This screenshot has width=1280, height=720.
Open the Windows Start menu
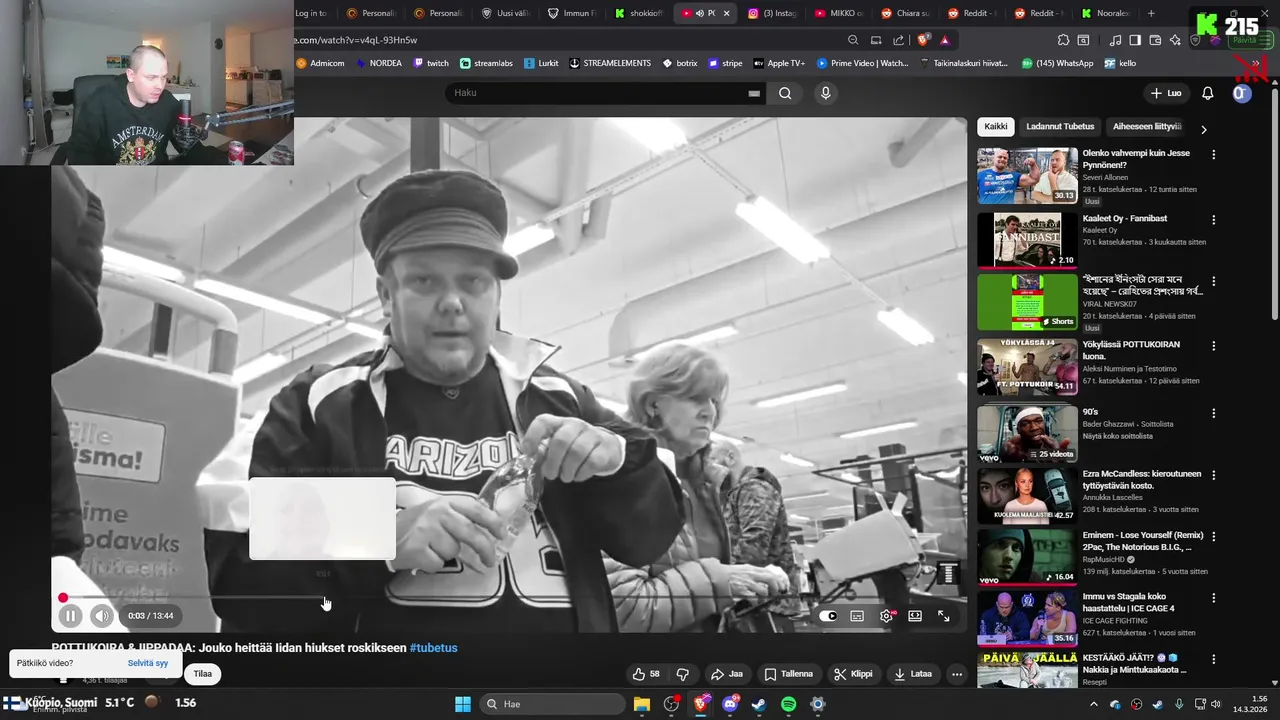pyautogui.click(x=463, y=704)
